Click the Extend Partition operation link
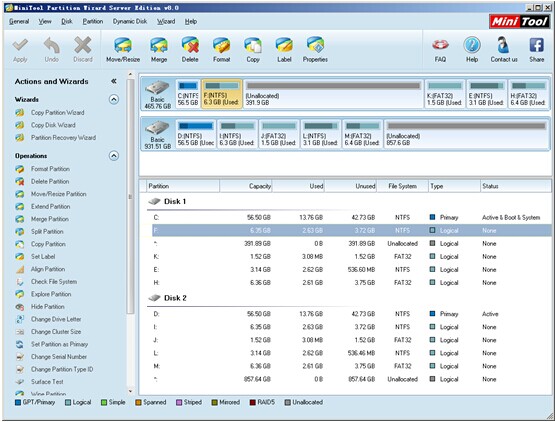Viewport: 555px width, 422px height. pos(50,206)
